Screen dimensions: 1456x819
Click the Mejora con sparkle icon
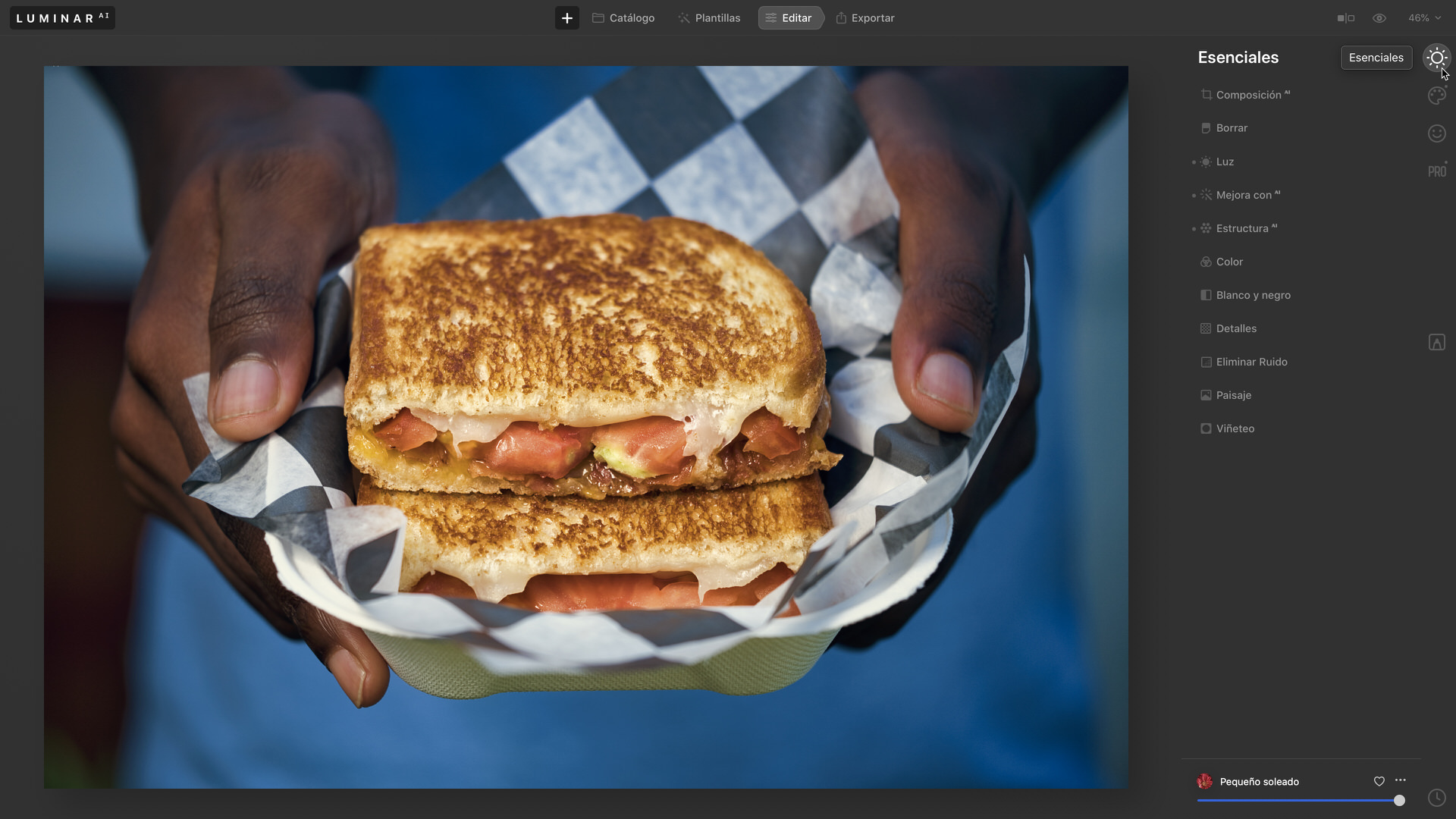click(x=1206, y=195)
